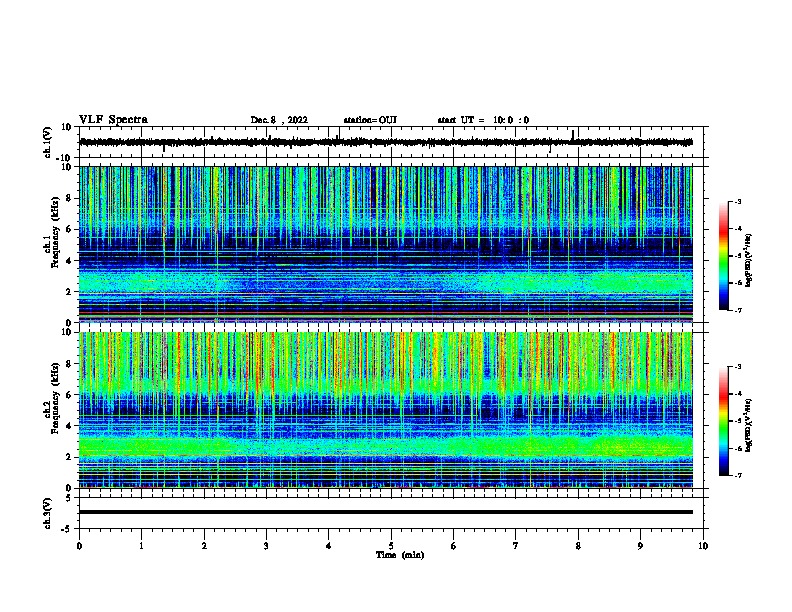Click the time axis tick label '8'
Image resolution: width=792 pixels, height=612 pixels.
578,546
